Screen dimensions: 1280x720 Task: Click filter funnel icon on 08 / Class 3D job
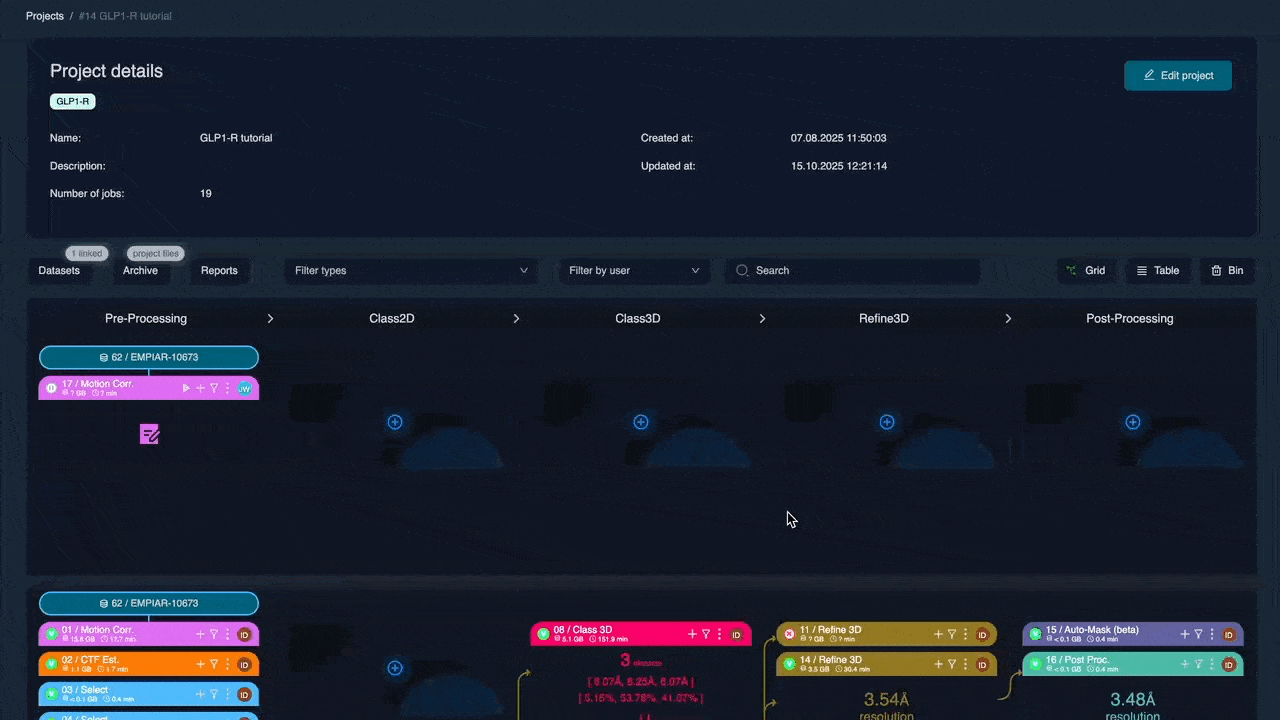tap(706, 634)
